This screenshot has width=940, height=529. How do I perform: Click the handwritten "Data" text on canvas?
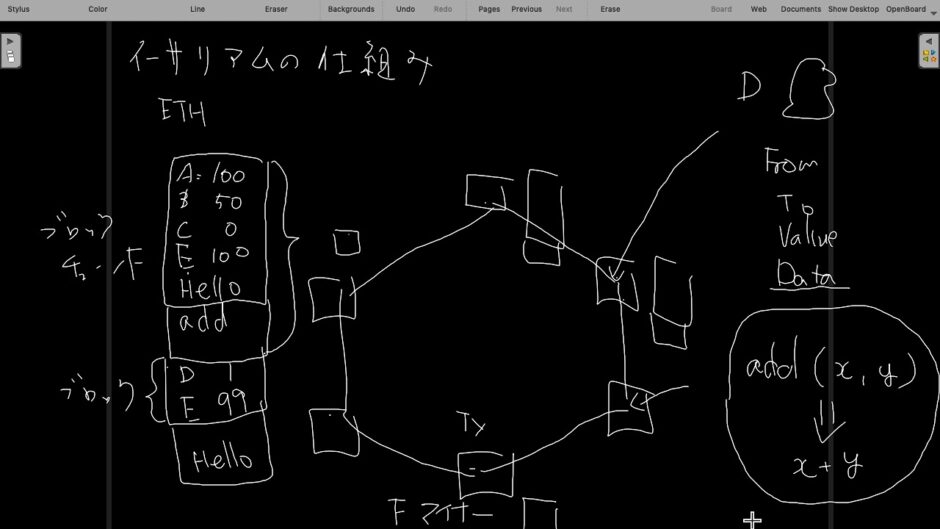807,276
